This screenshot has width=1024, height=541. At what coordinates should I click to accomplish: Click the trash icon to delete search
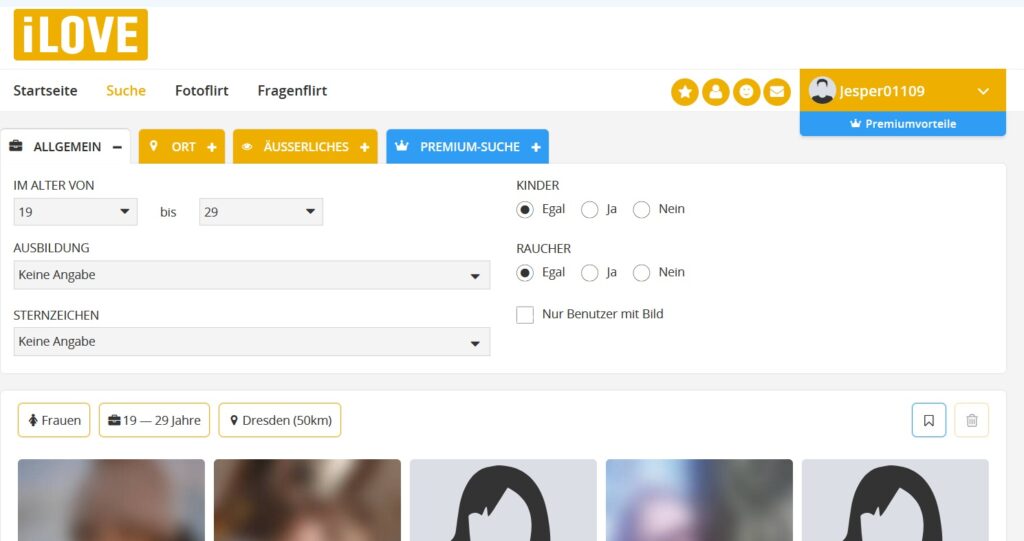(972, 420)
